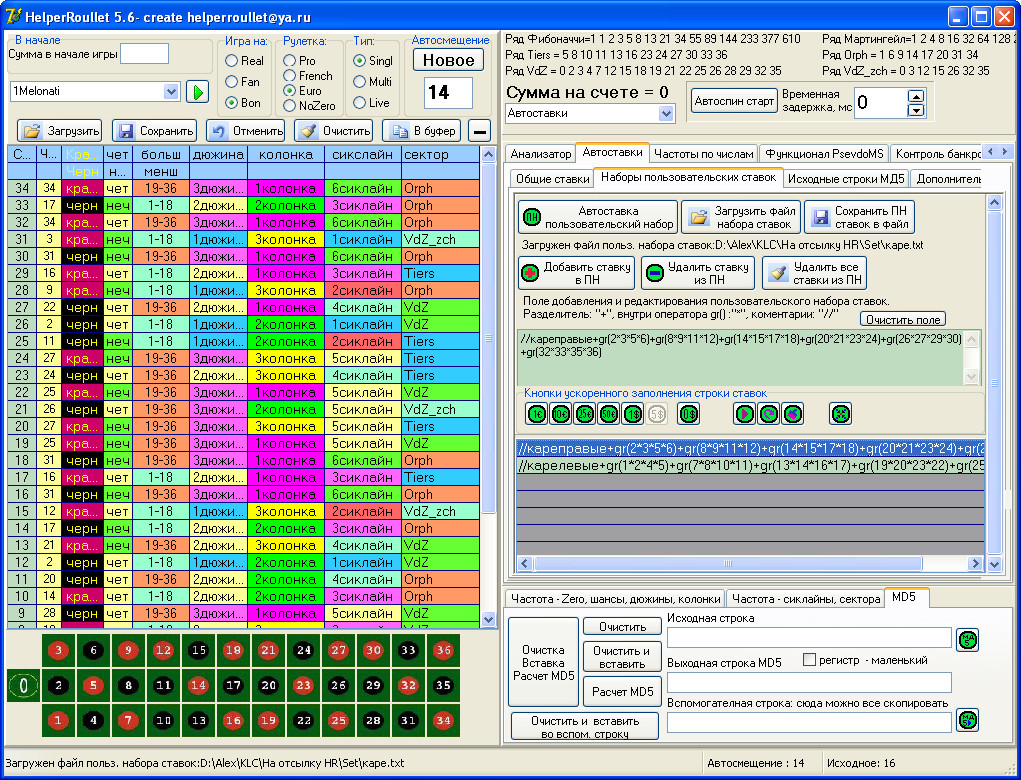Select the Real game radio button

coord(231,61)
